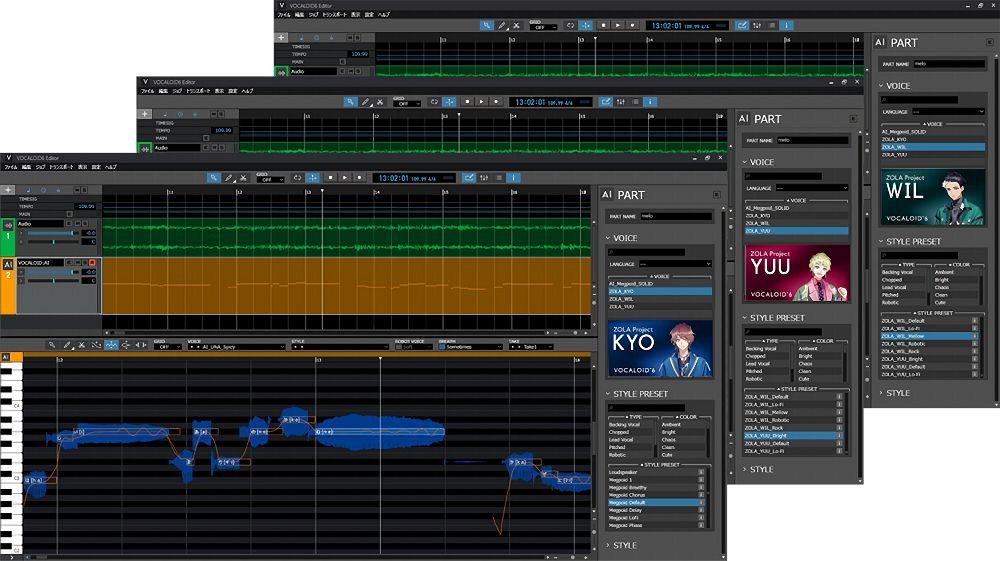Click the highlighted pitch curve tool in piano roll toolbar
The image size is (1000, 561).
(x=111, y=345)
